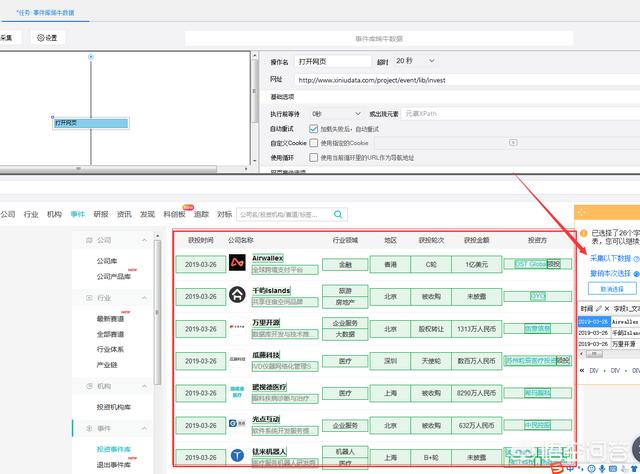Open the 超时 20秒 dropdown
The height and width of the screenshot is (474, 640).
tap(415, 61)
